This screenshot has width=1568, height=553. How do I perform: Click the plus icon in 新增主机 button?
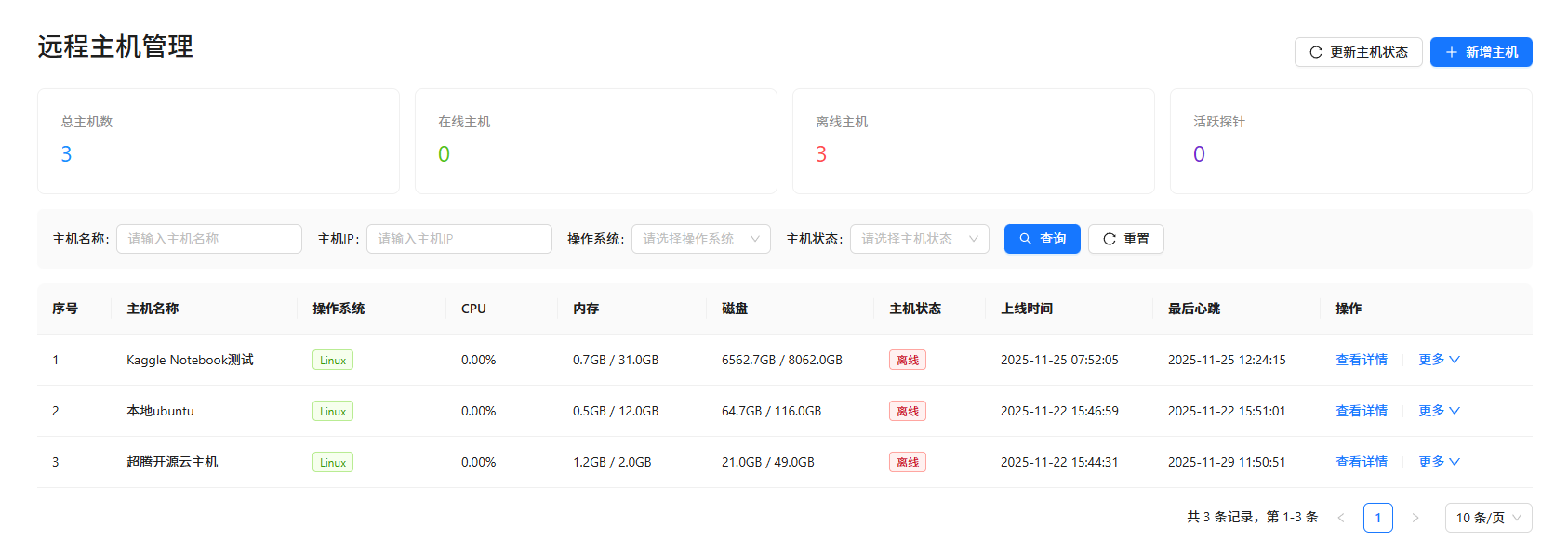1451,52
